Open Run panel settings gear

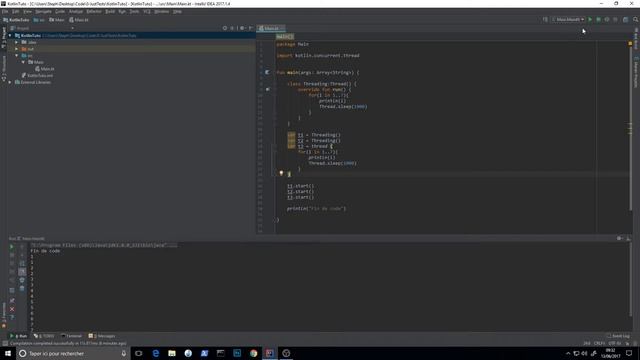tap(620, 238)
